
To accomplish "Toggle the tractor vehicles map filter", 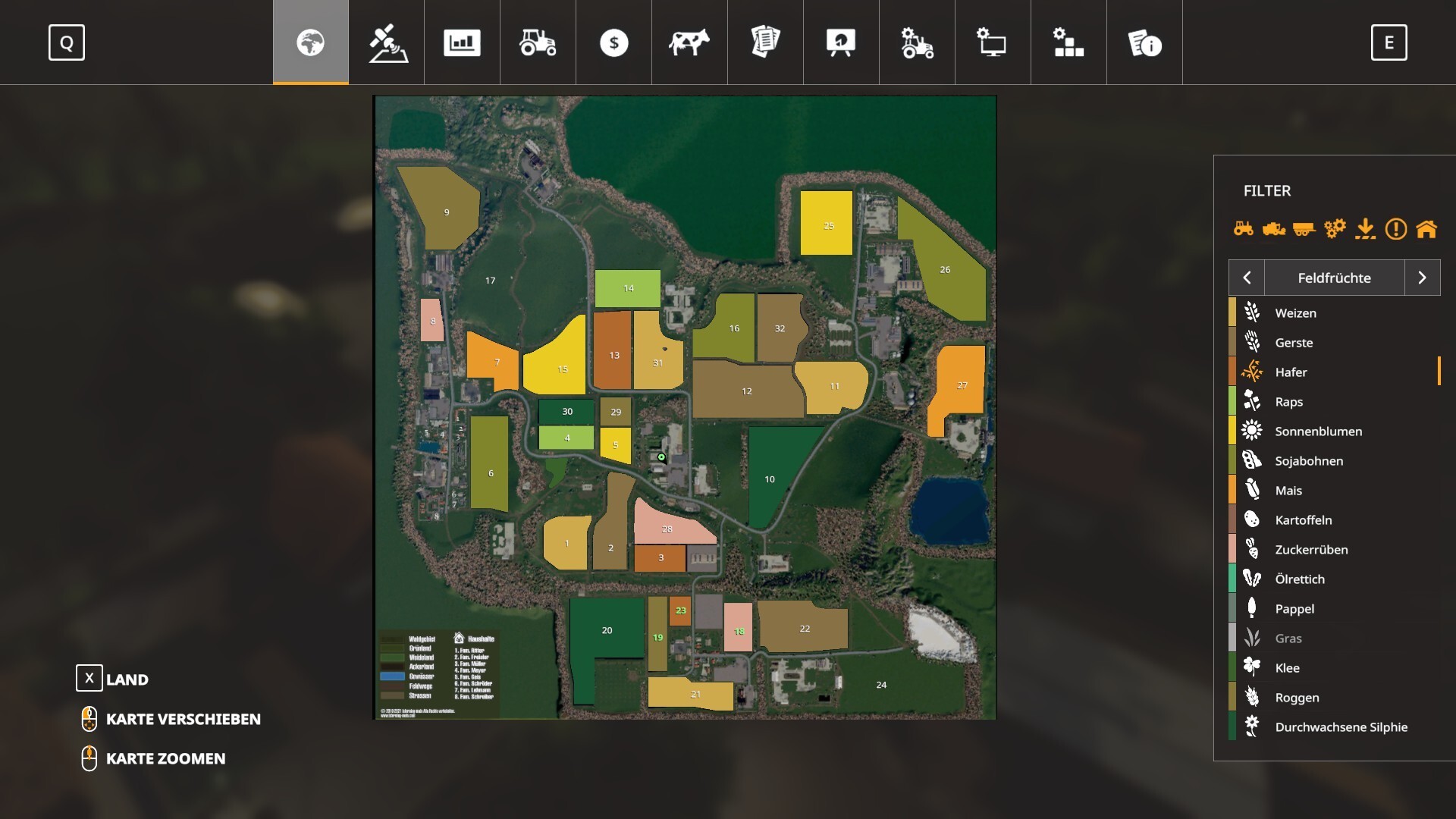I will [1243, 228].
